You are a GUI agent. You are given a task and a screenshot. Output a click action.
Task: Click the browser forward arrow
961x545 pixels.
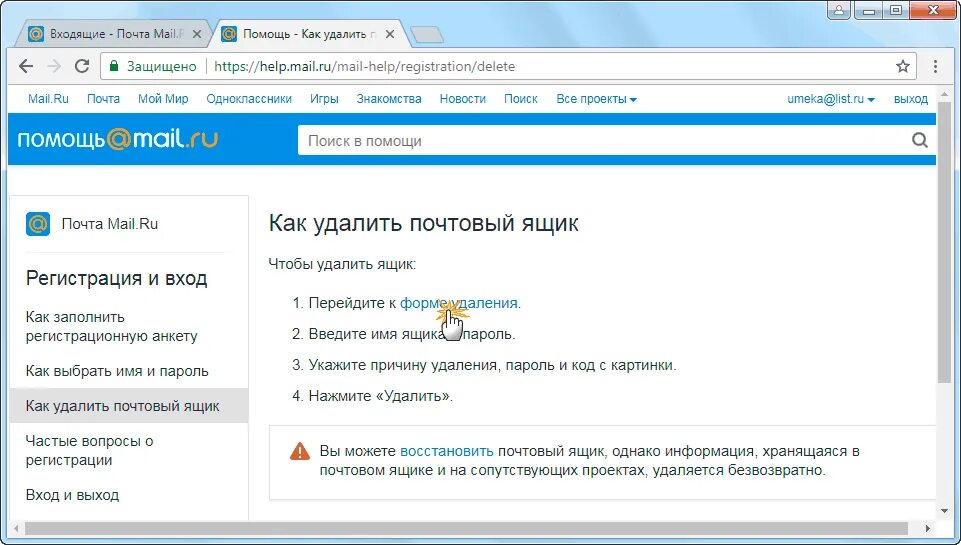54,66
